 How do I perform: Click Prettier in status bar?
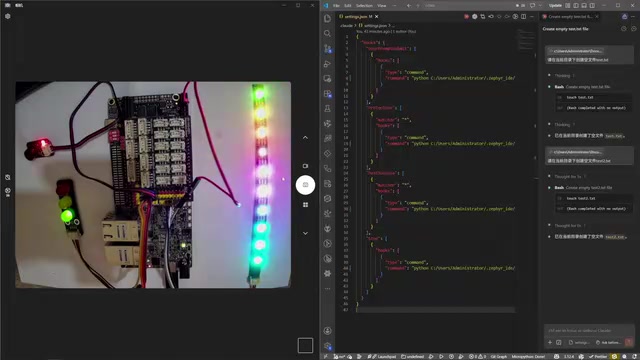599,356
